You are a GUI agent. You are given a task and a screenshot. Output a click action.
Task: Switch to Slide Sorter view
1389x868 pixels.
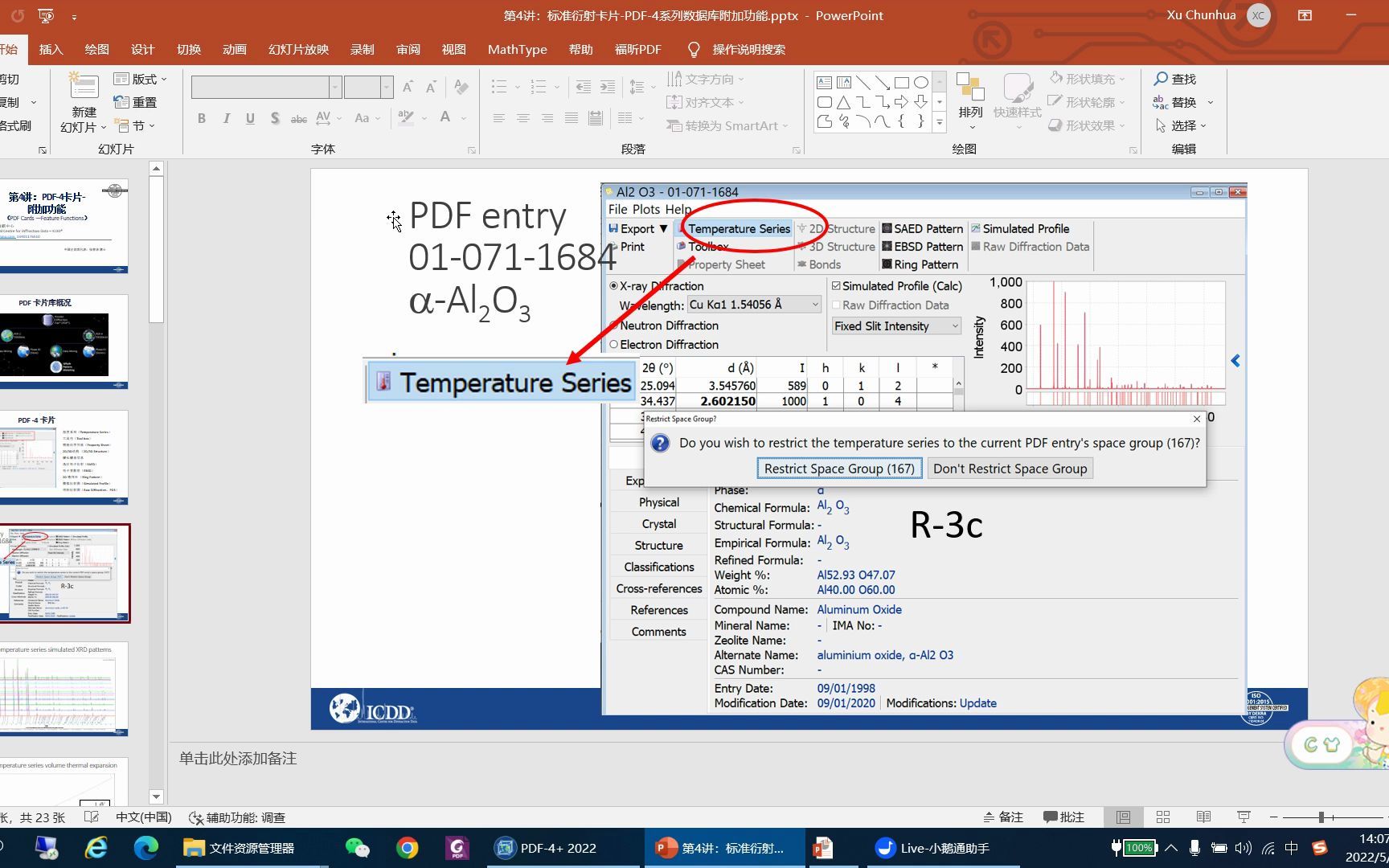pos(1163,817)
